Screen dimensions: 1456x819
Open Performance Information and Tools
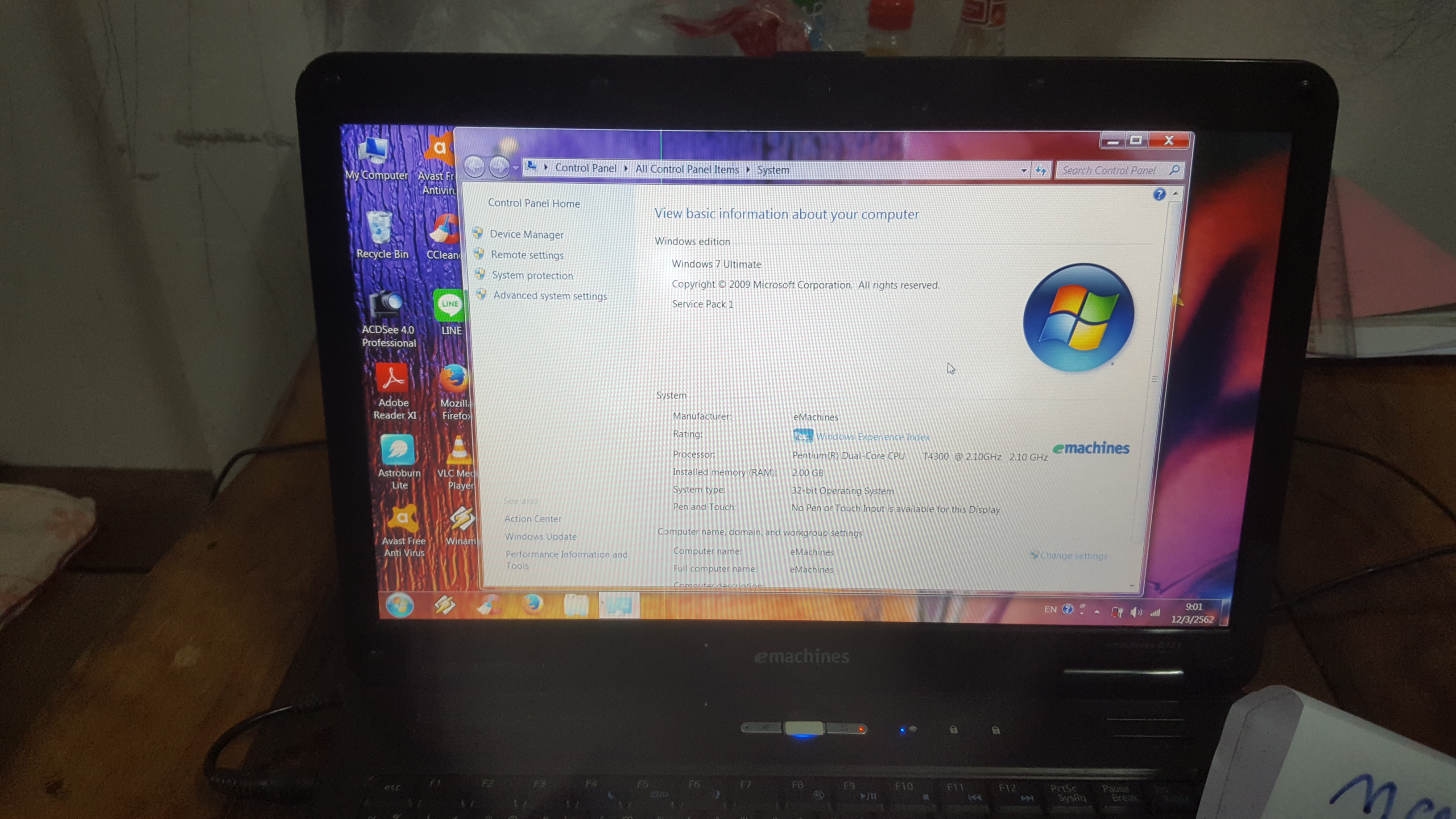[566, 559]
